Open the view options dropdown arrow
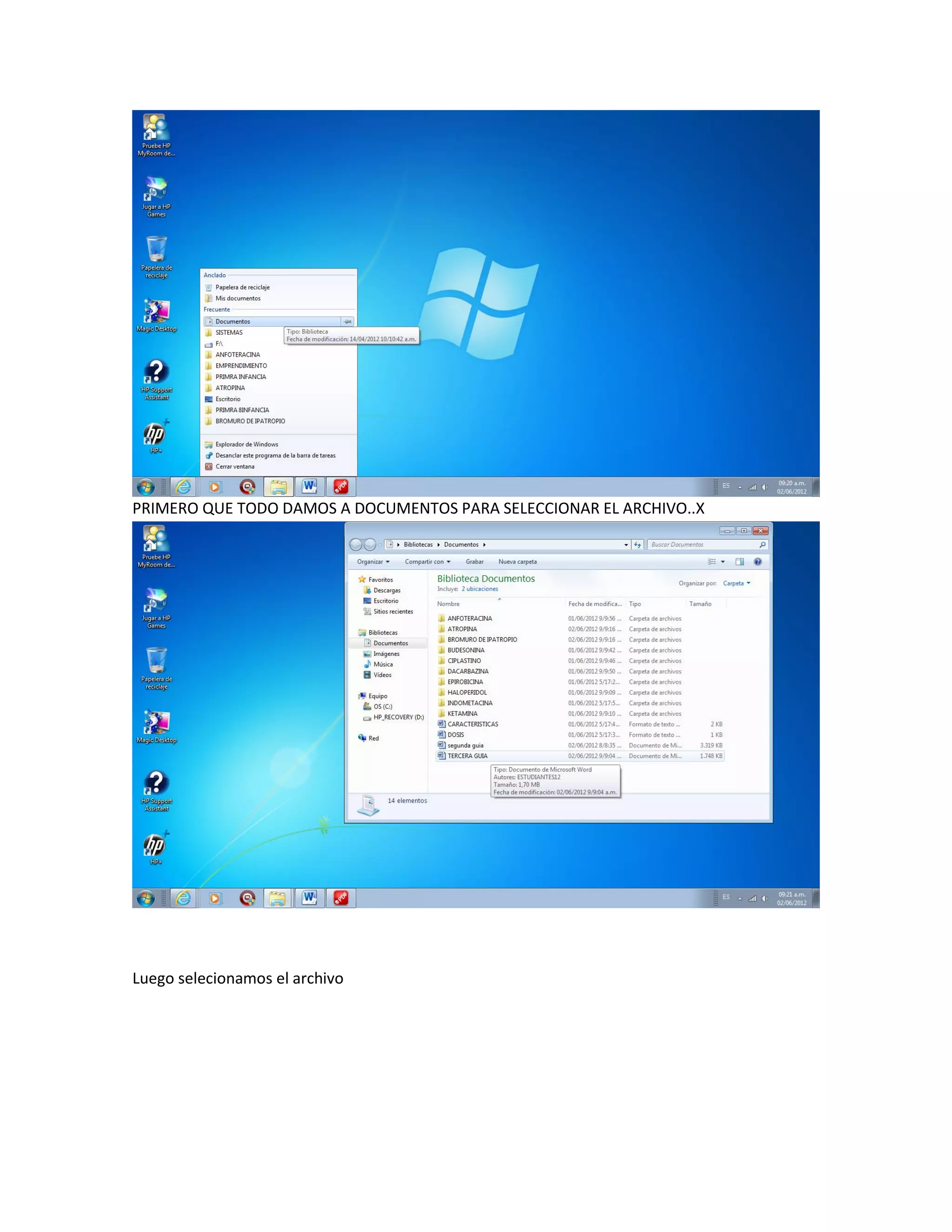The height and width of the screenshot is (1232, 952). point(723,561)
